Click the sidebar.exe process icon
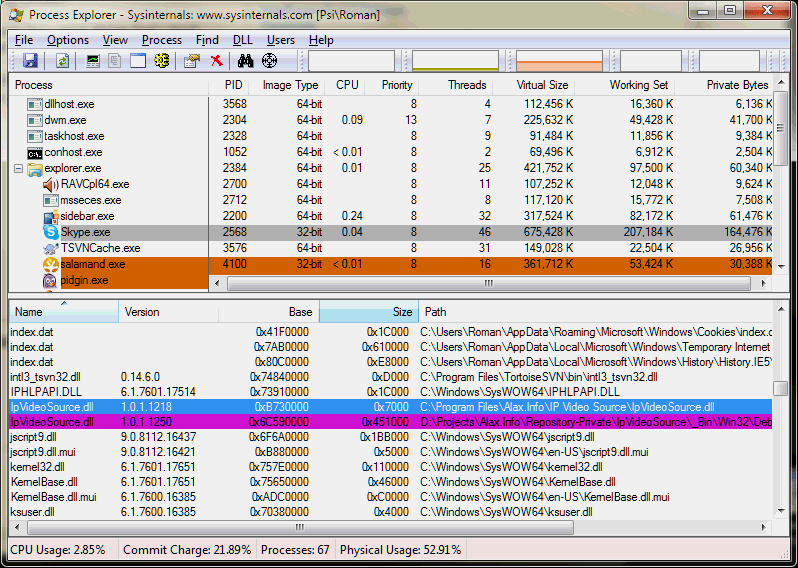The image size is (798, 568). pos(51,216)
